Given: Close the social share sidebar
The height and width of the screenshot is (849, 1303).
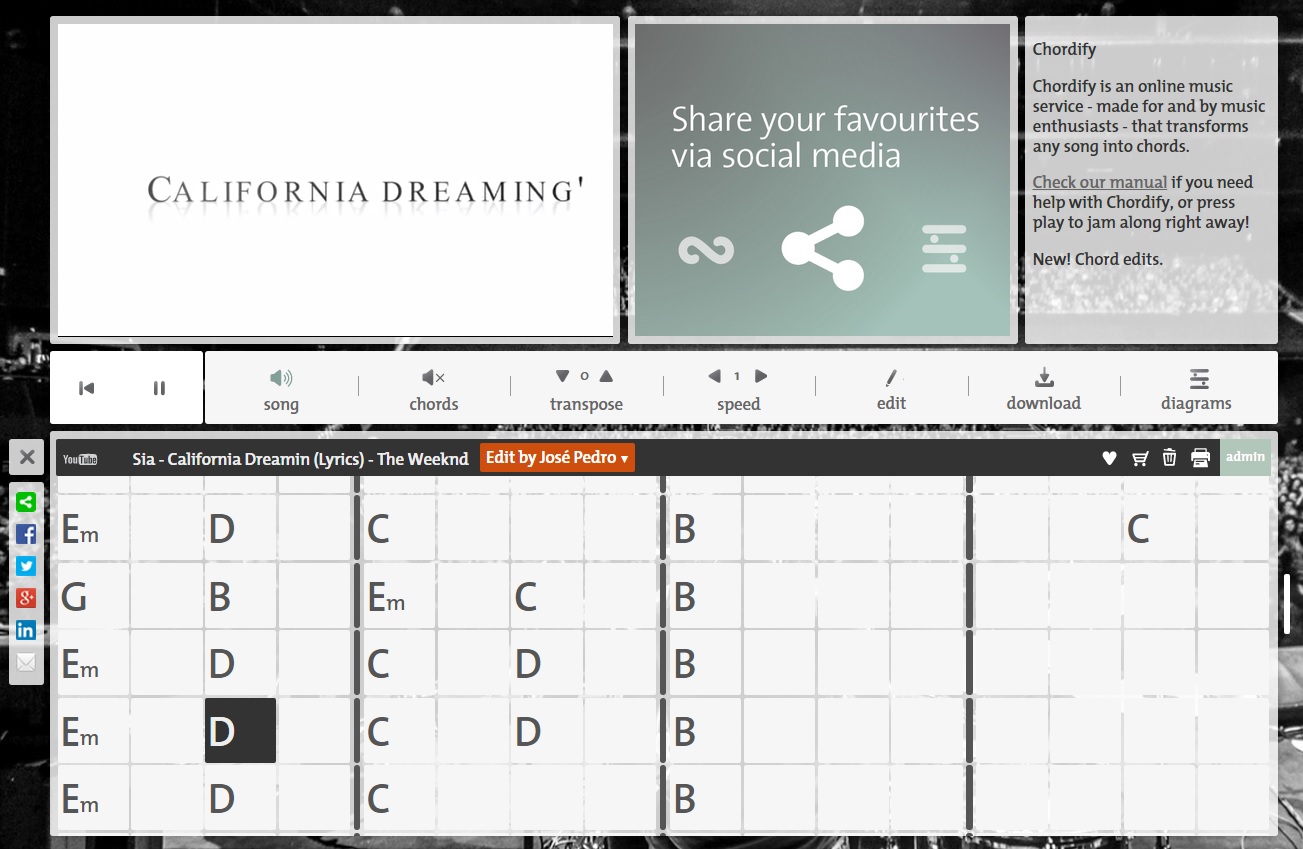Looking at the screenshot, I should 27,458.
